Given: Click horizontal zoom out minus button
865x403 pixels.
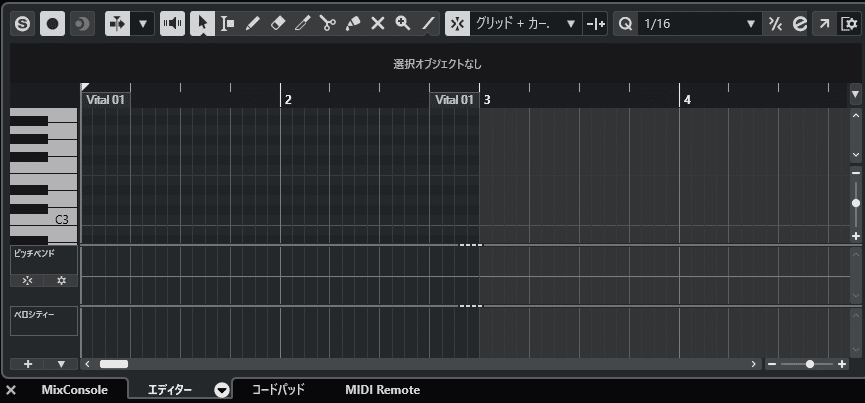Looking at the screenshot, I should click(772, 364).
